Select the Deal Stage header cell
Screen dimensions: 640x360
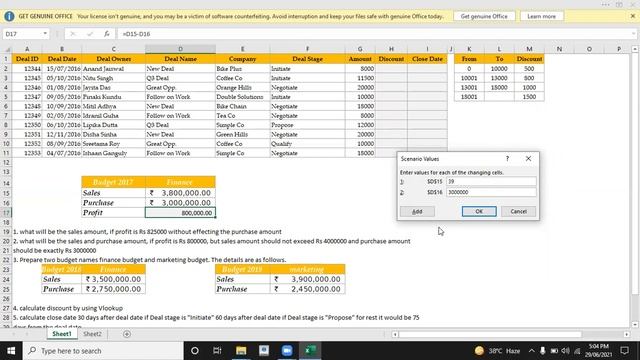307,59
